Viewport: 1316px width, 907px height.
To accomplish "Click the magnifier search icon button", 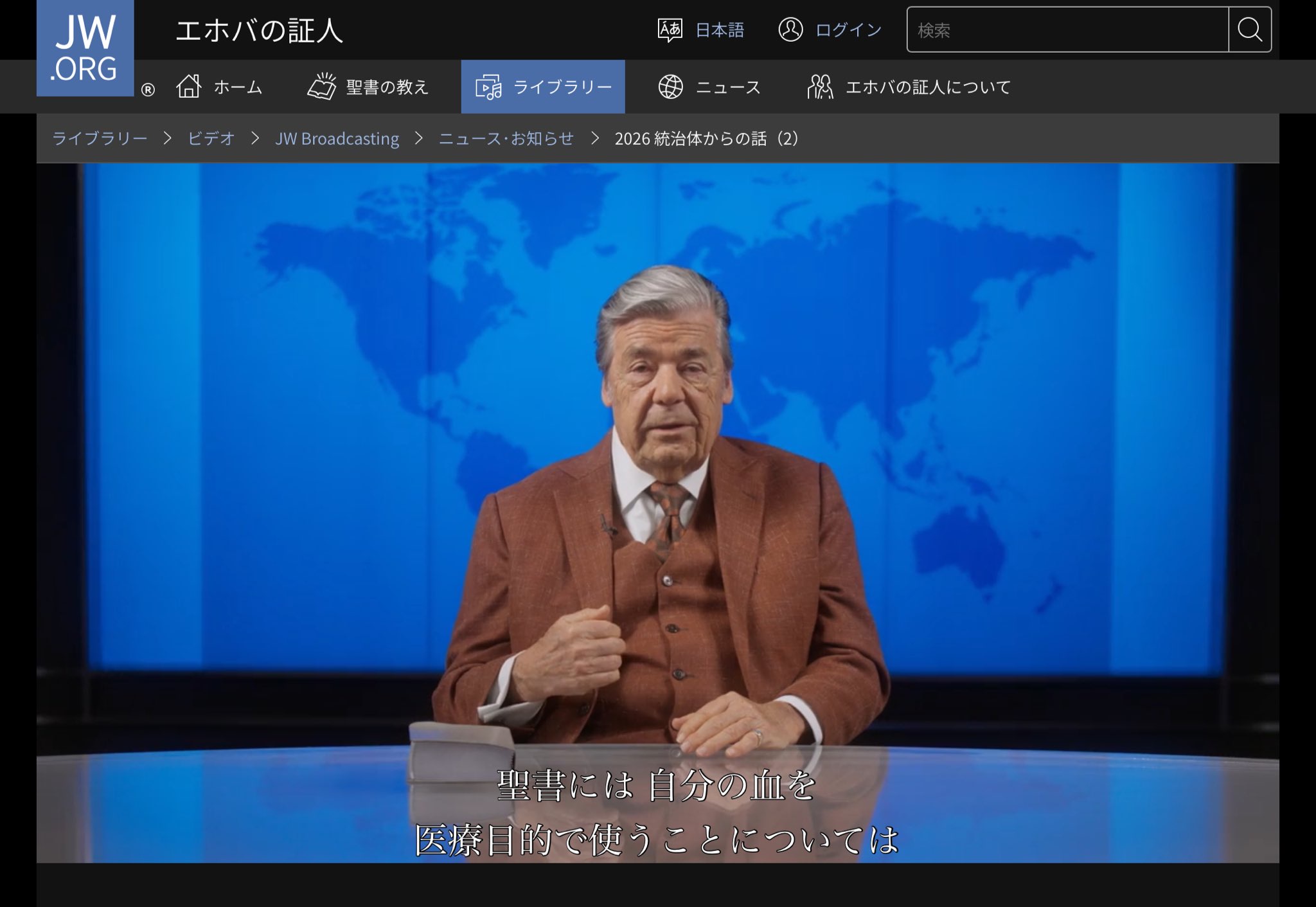I will click(x=1249, y=30).
